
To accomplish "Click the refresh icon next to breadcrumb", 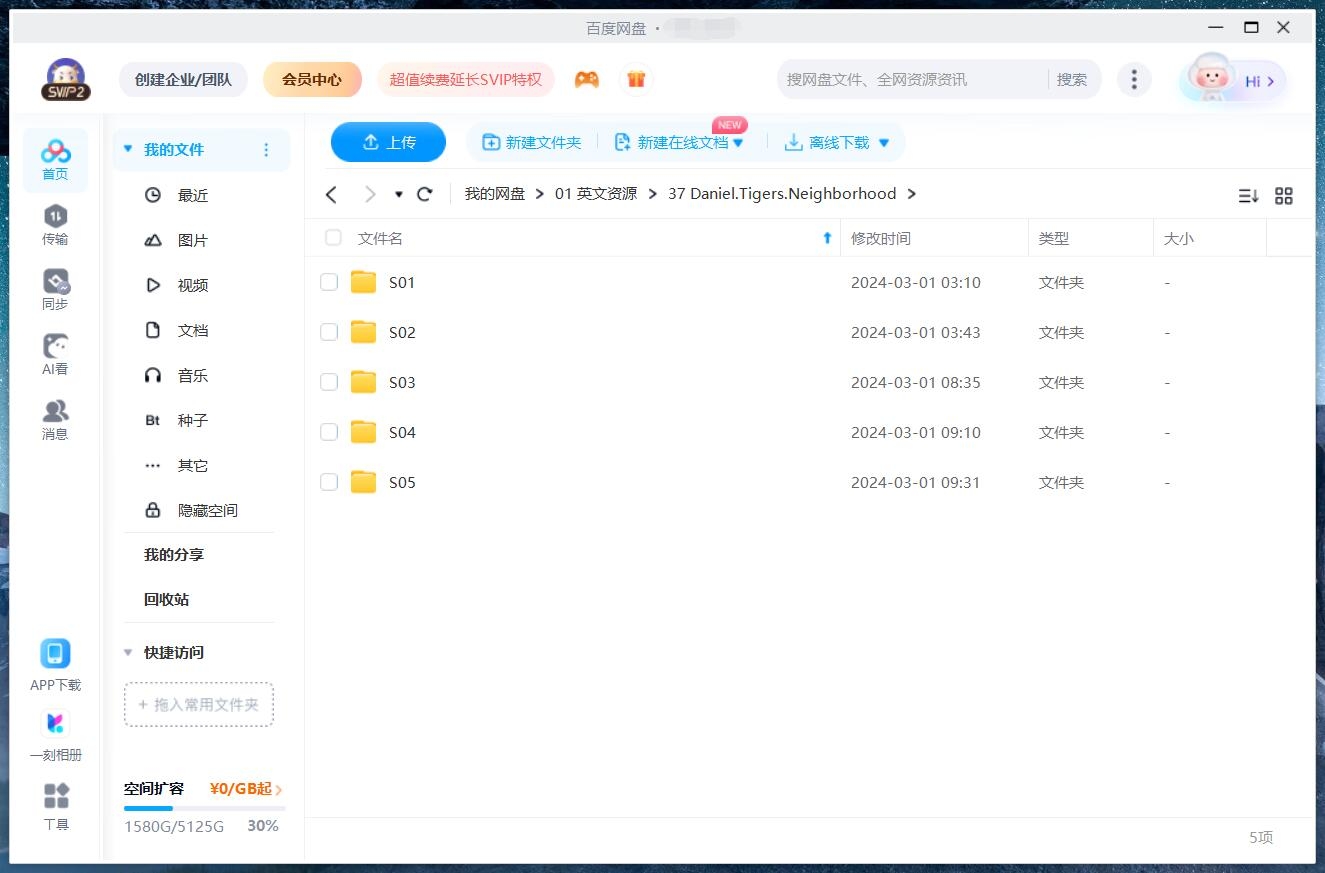I will click(424, 194).
